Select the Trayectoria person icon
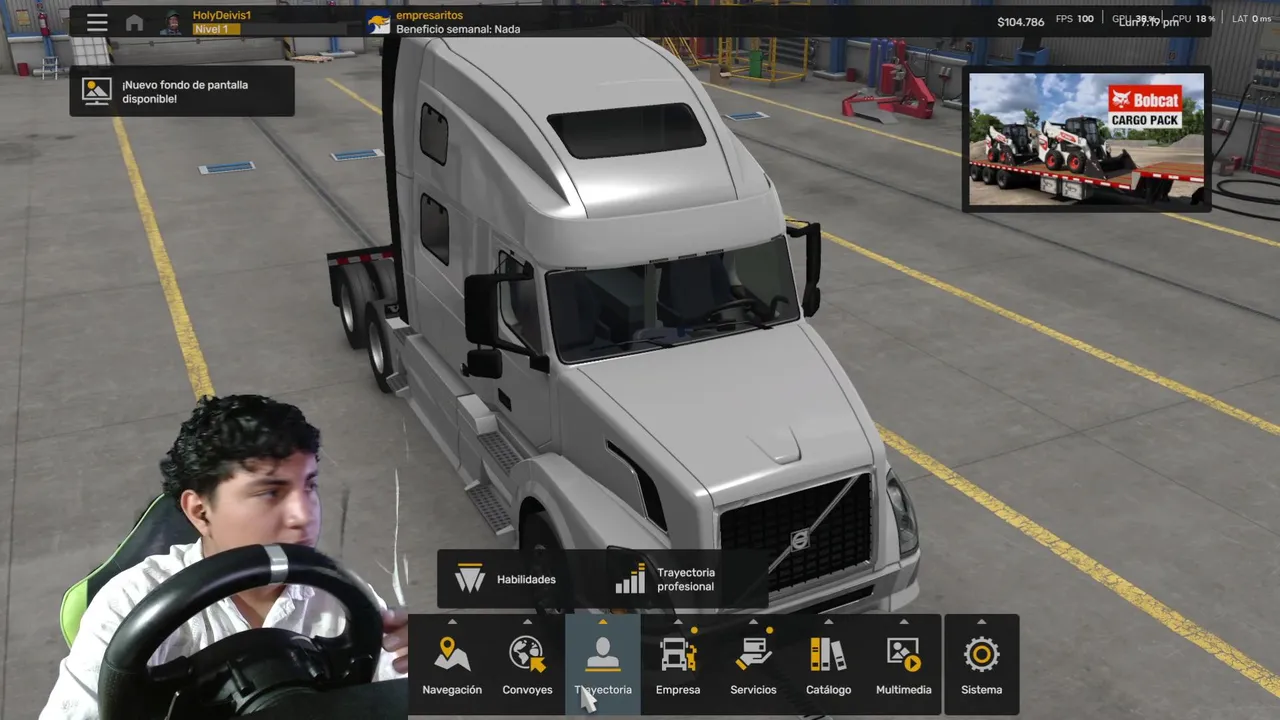1280x720 pixels. 603,655
